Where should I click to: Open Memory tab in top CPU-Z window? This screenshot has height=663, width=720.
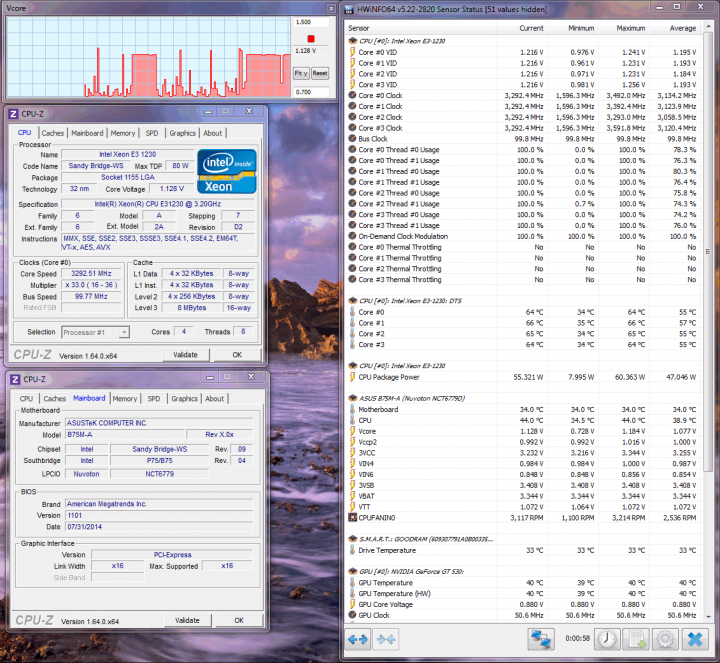coord(123,133)
